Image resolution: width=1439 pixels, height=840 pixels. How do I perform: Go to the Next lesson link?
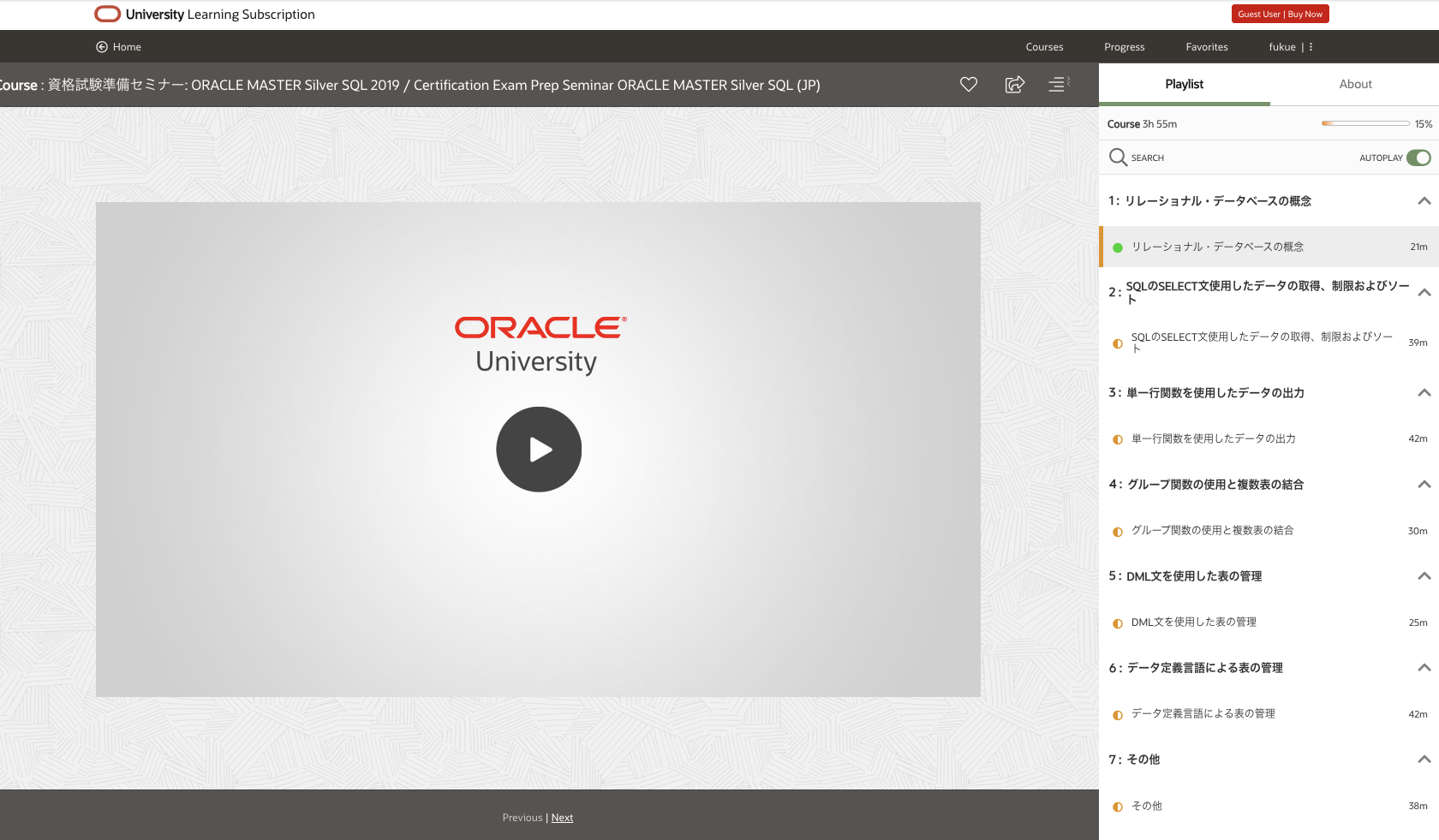click(562, 818)
